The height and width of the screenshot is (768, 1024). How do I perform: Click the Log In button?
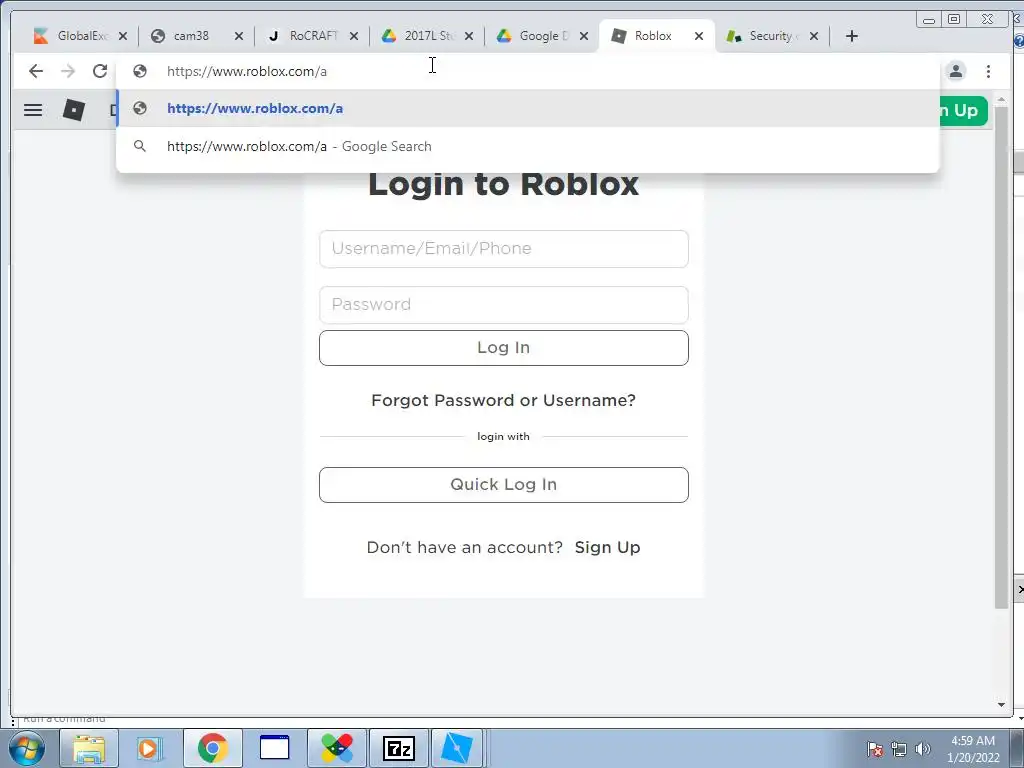(504, 347)
